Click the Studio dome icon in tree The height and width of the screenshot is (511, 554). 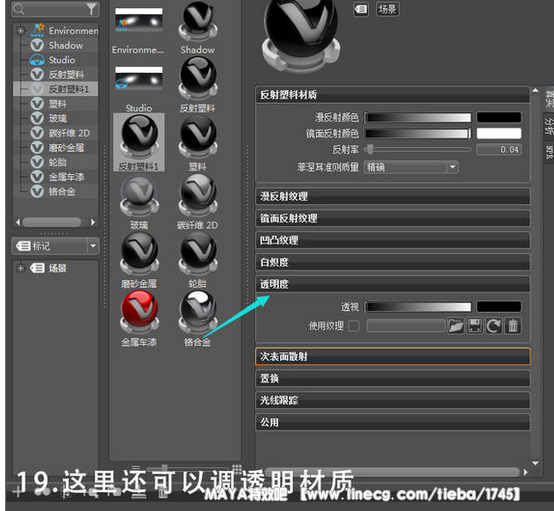click(37, 60)
